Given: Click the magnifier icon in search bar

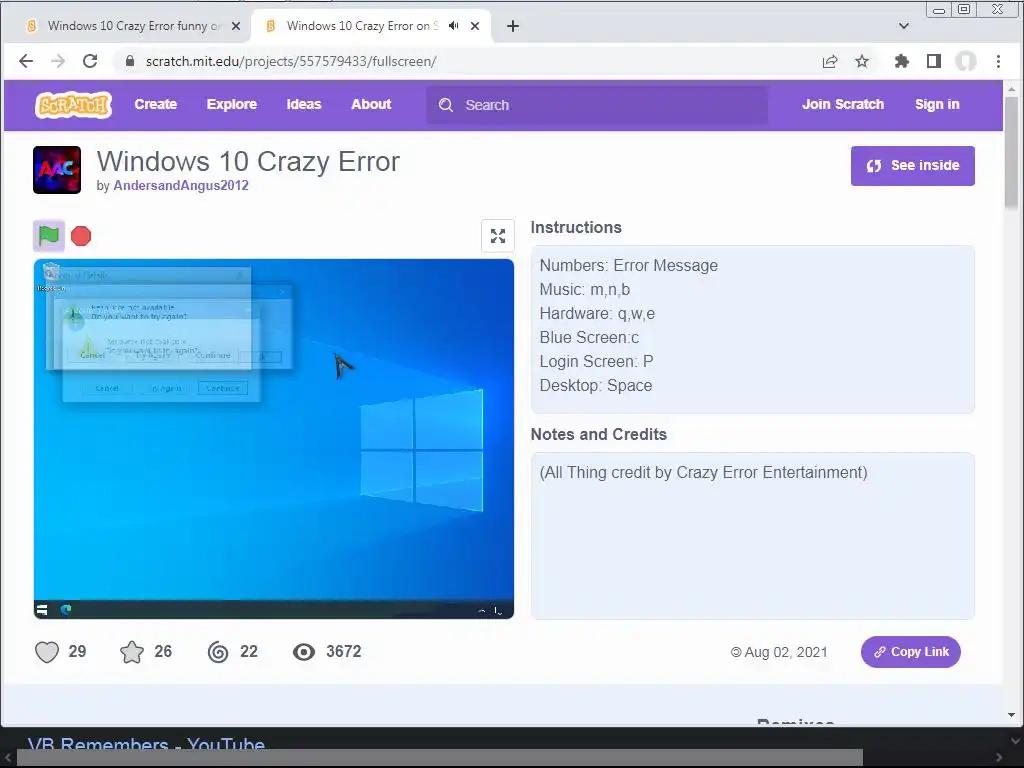Looking at the screenshot, I should [446, 105].
